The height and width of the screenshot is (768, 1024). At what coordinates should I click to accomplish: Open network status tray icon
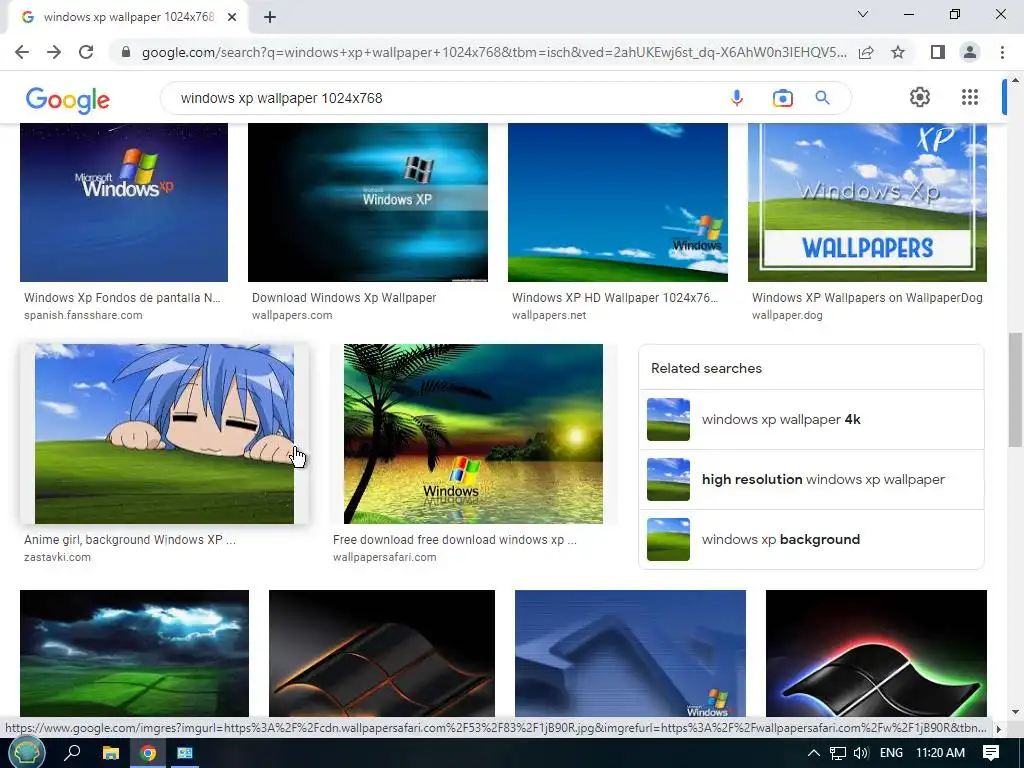(838, 753)
